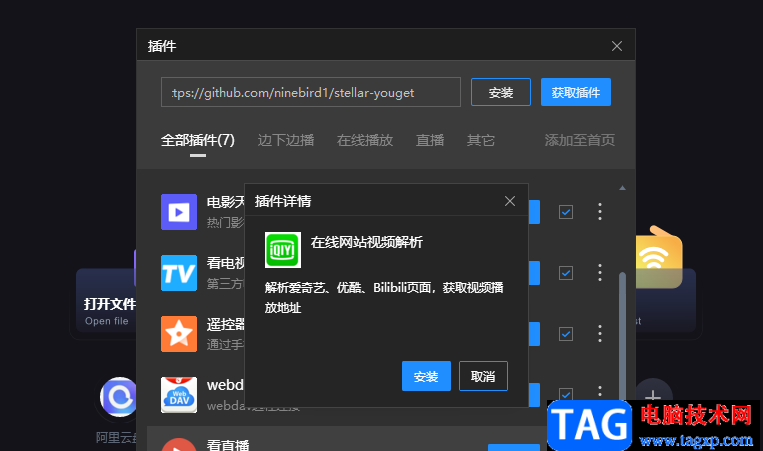Screen dimensions: 763x451
Task: Click the outlined 安装 button next to URL field
Action: point(501,92)
